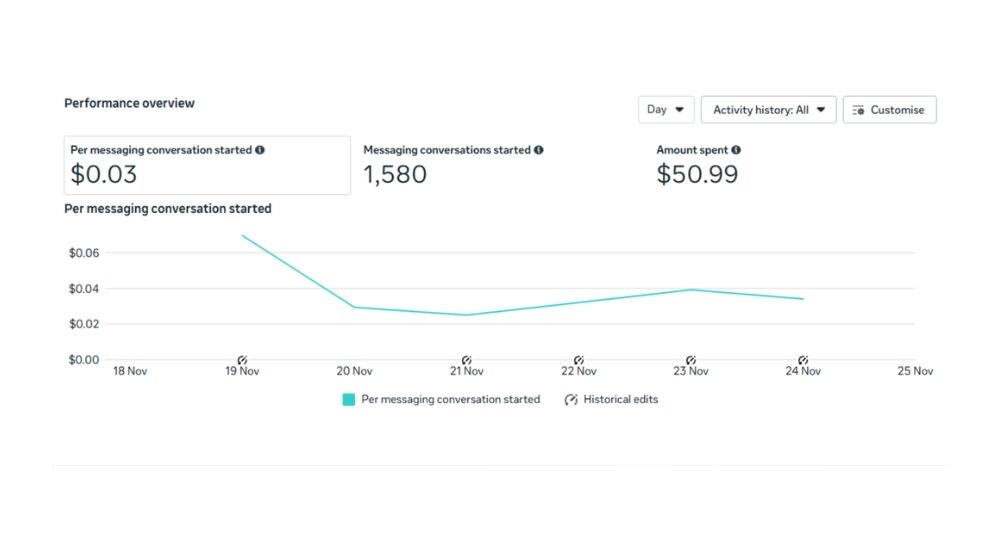Click the Historical edits legend icon
This screenshot has width=1000, height=550.
tap(571, 399)
